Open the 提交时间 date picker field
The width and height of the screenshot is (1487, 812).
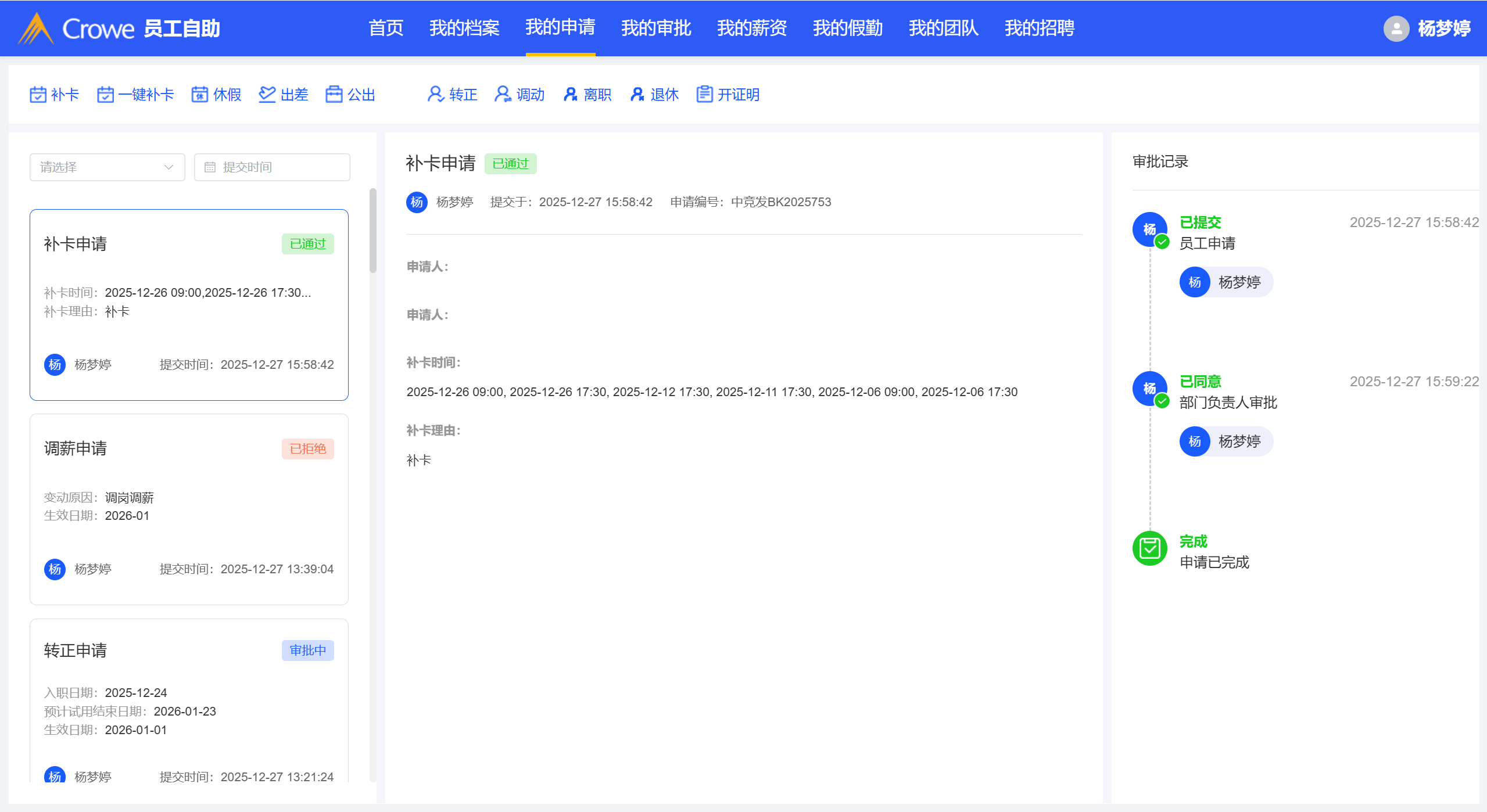pyautogui.click(x=272, y=167)
